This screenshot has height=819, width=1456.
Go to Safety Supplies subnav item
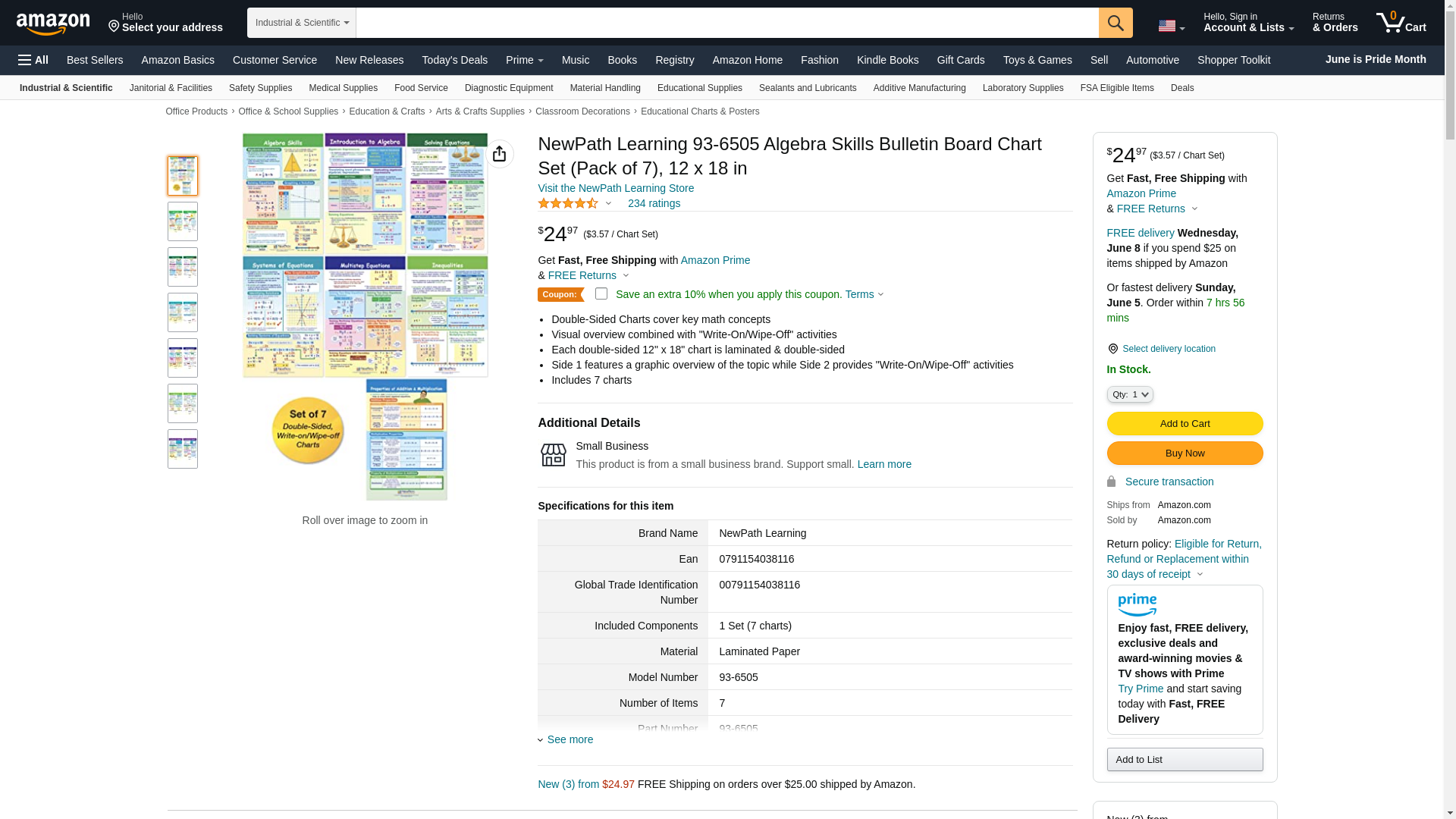(x=260, y=88)
